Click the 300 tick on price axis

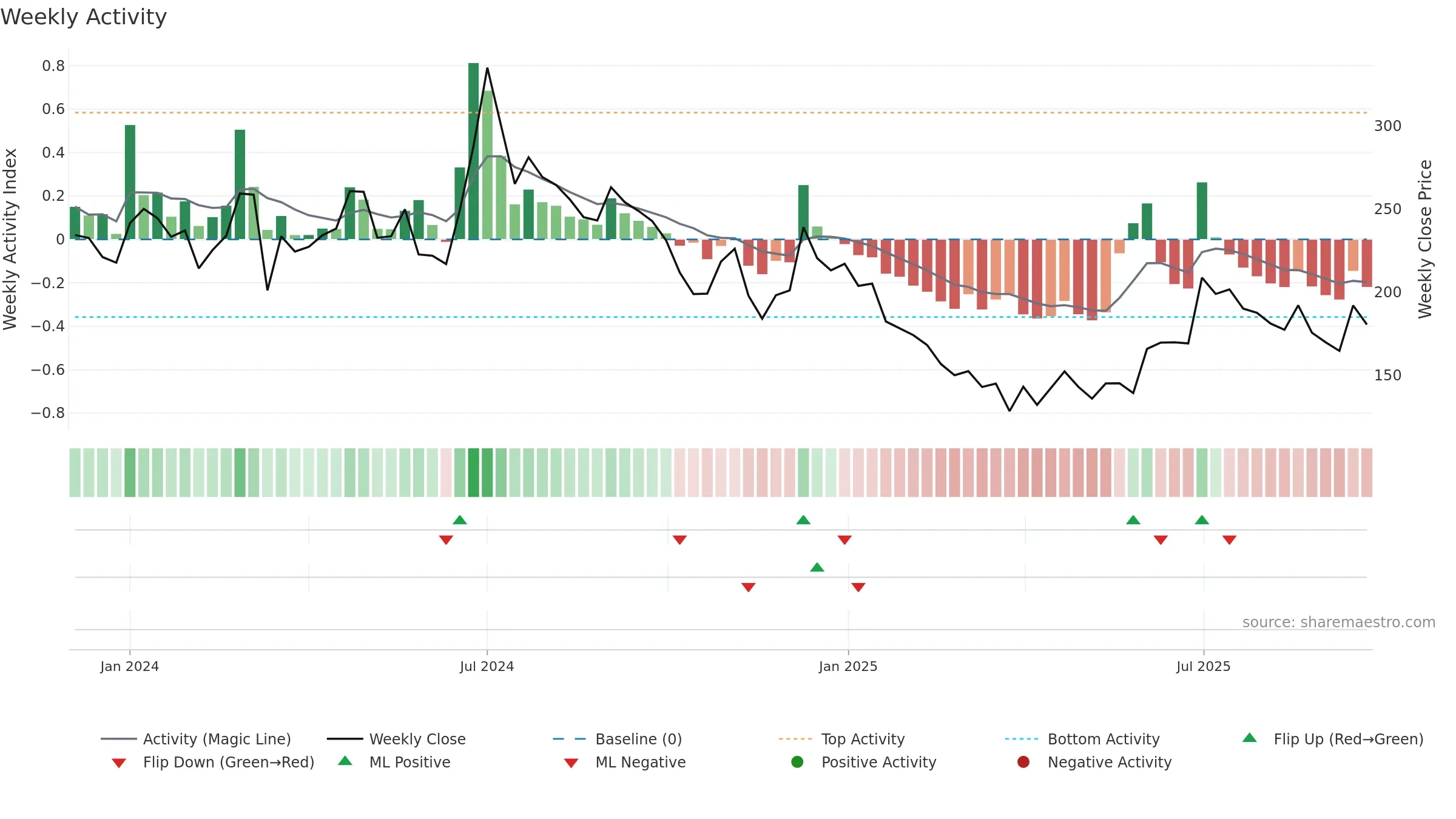[x=1388, y=126]
